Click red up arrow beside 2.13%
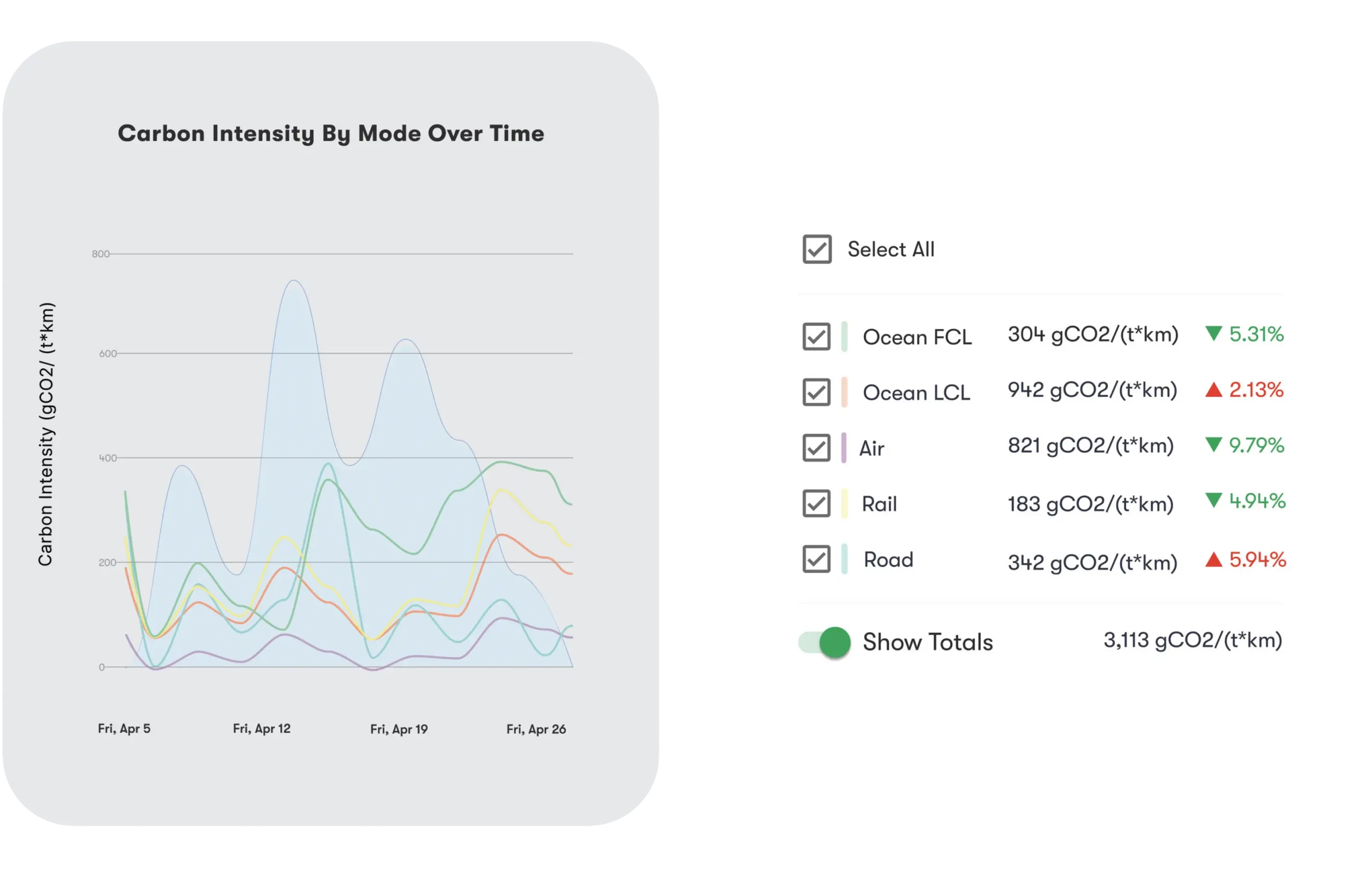 pyautogui.click(x=1213, y=390)
